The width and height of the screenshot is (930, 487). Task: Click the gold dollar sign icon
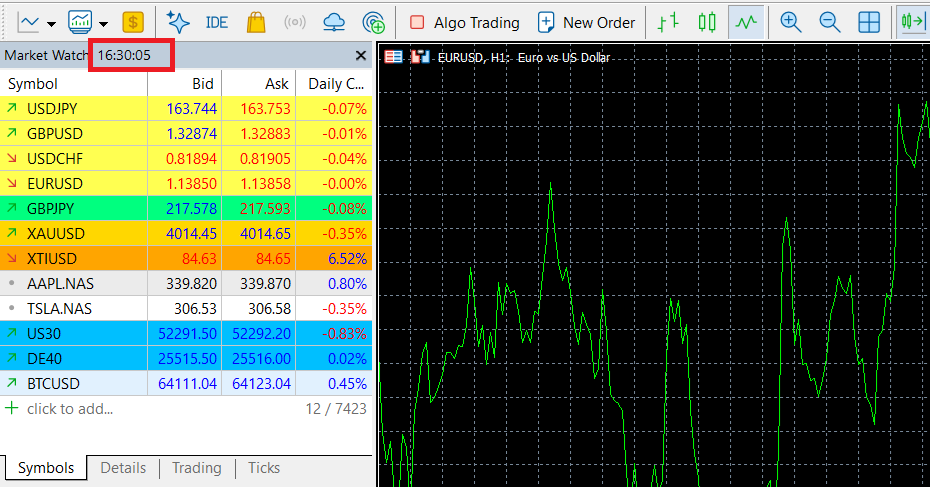coord(133,23)
